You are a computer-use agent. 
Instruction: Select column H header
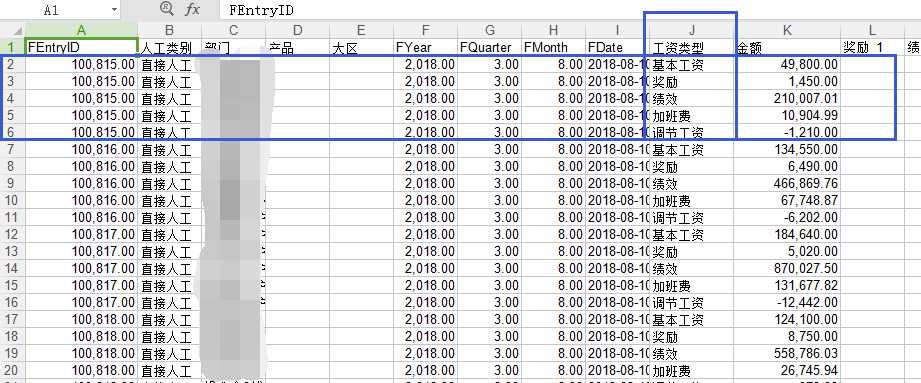tap(553, 30)
